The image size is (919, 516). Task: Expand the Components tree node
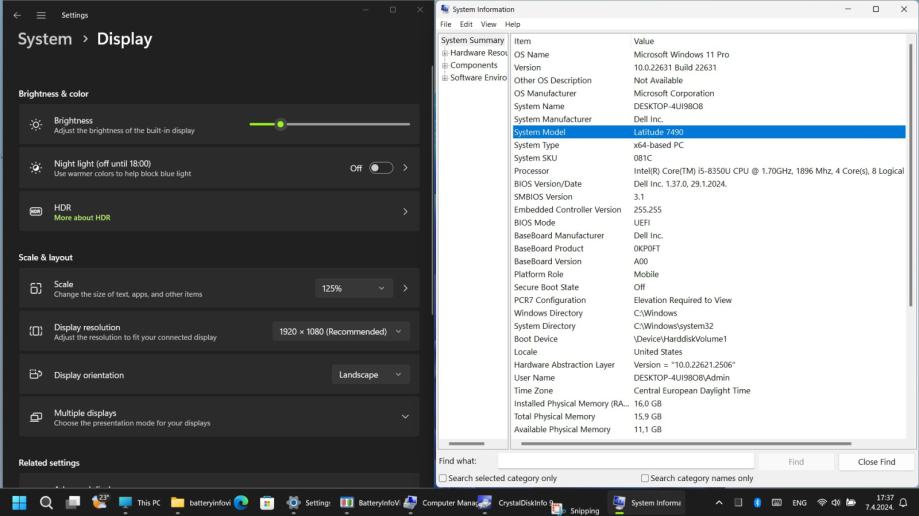(445, 66)
